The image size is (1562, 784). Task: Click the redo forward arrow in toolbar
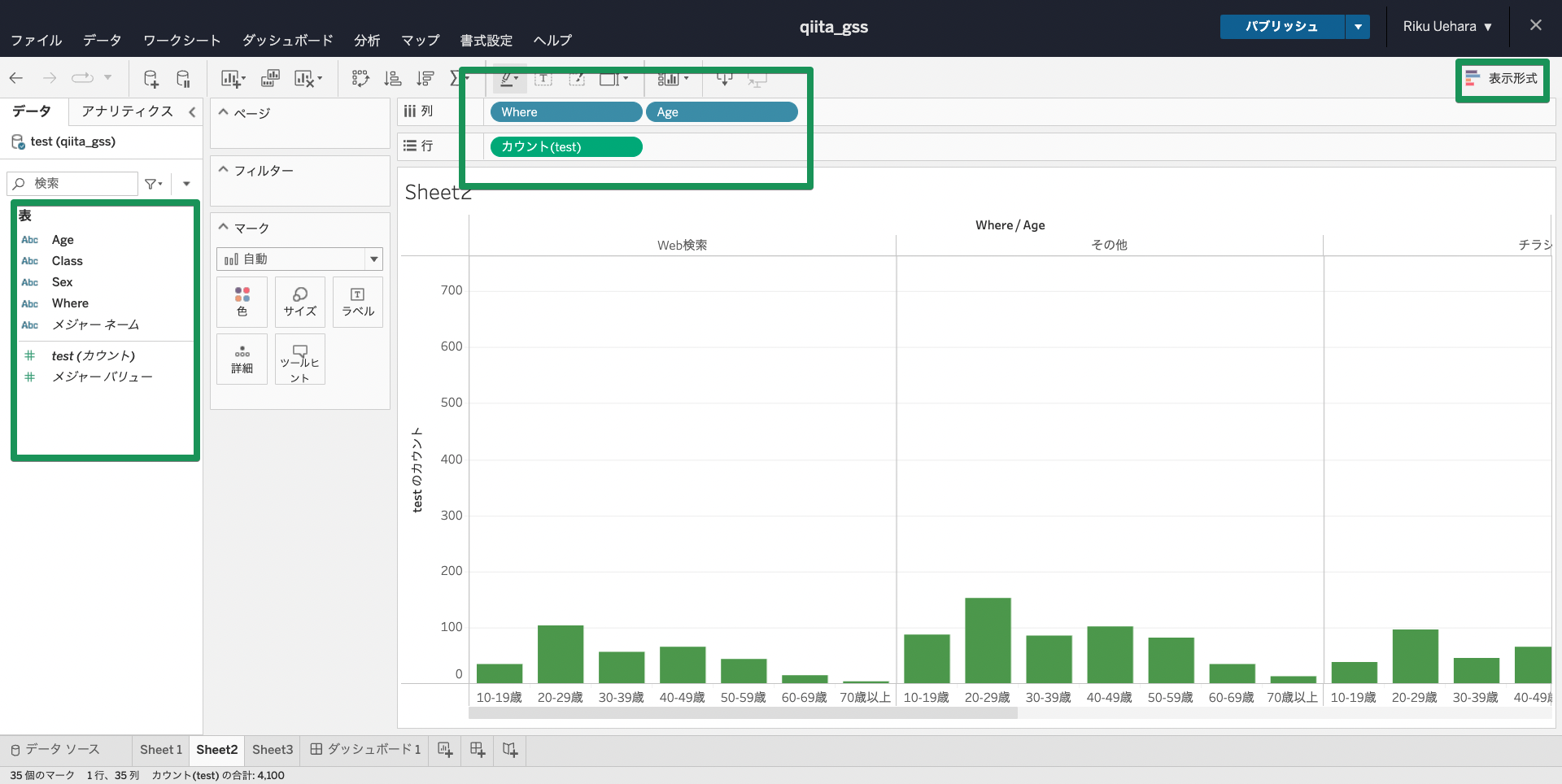coord(50,78)
